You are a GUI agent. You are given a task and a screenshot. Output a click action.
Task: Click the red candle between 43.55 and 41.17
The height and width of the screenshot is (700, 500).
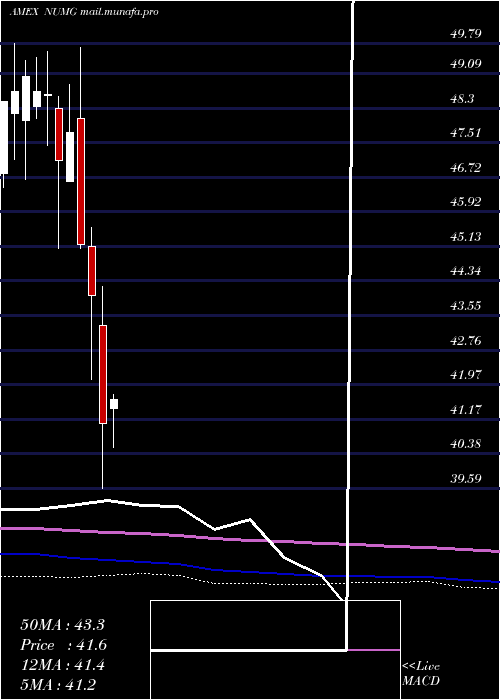(x=103, y=374)
